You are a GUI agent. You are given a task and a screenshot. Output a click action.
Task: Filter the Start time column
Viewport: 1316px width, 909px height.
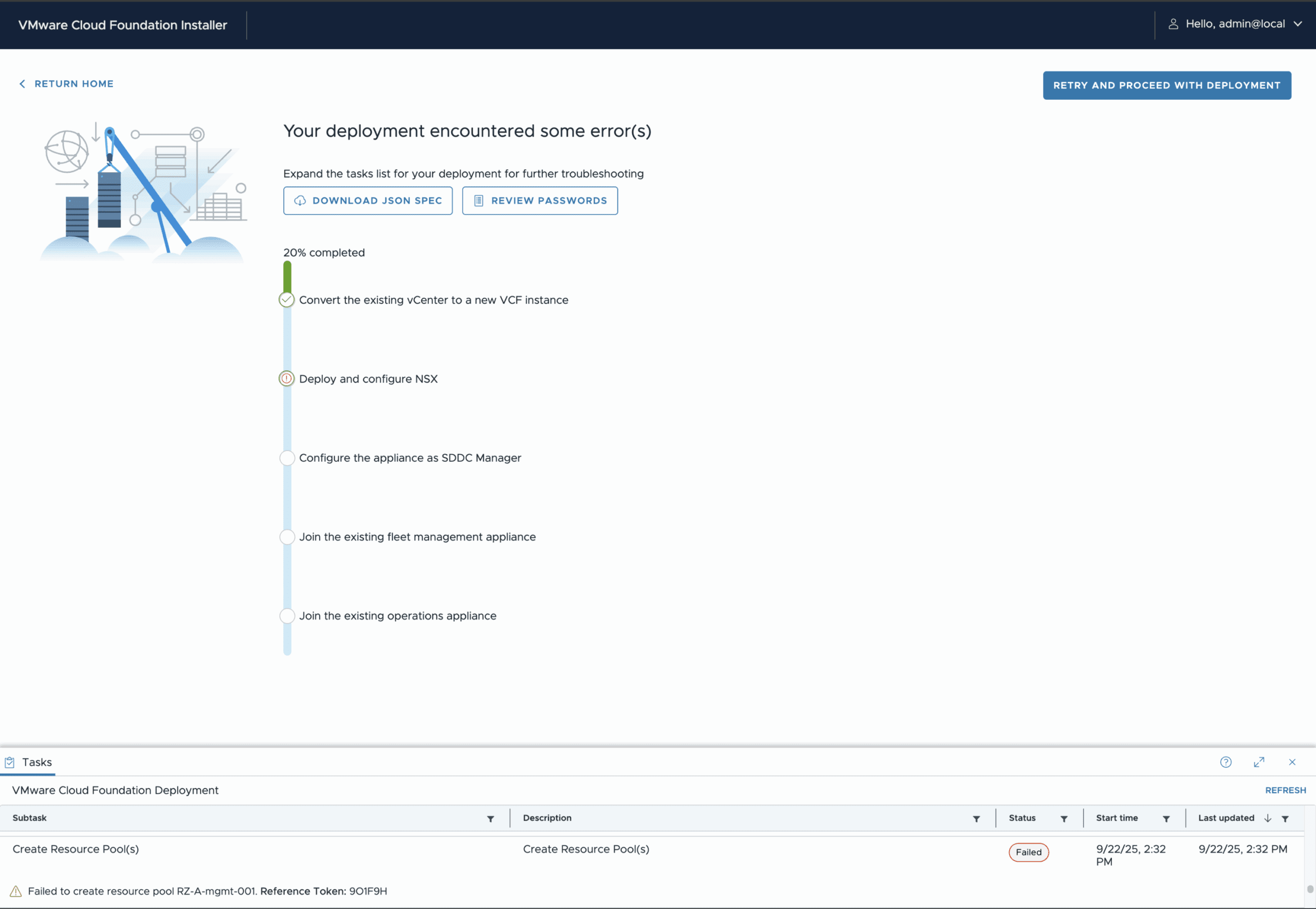coord(1166,819)
